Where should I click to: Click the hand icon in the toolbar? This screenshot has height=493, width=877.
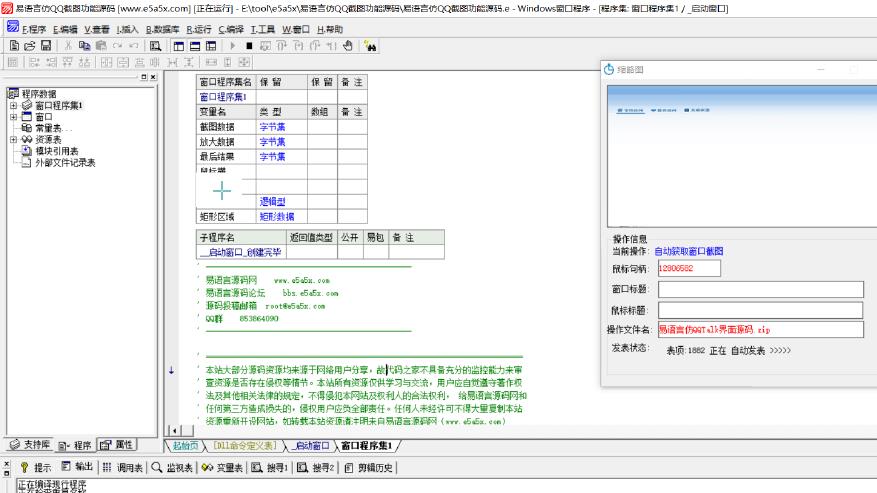pyautogui.click(x=348, y=46)
